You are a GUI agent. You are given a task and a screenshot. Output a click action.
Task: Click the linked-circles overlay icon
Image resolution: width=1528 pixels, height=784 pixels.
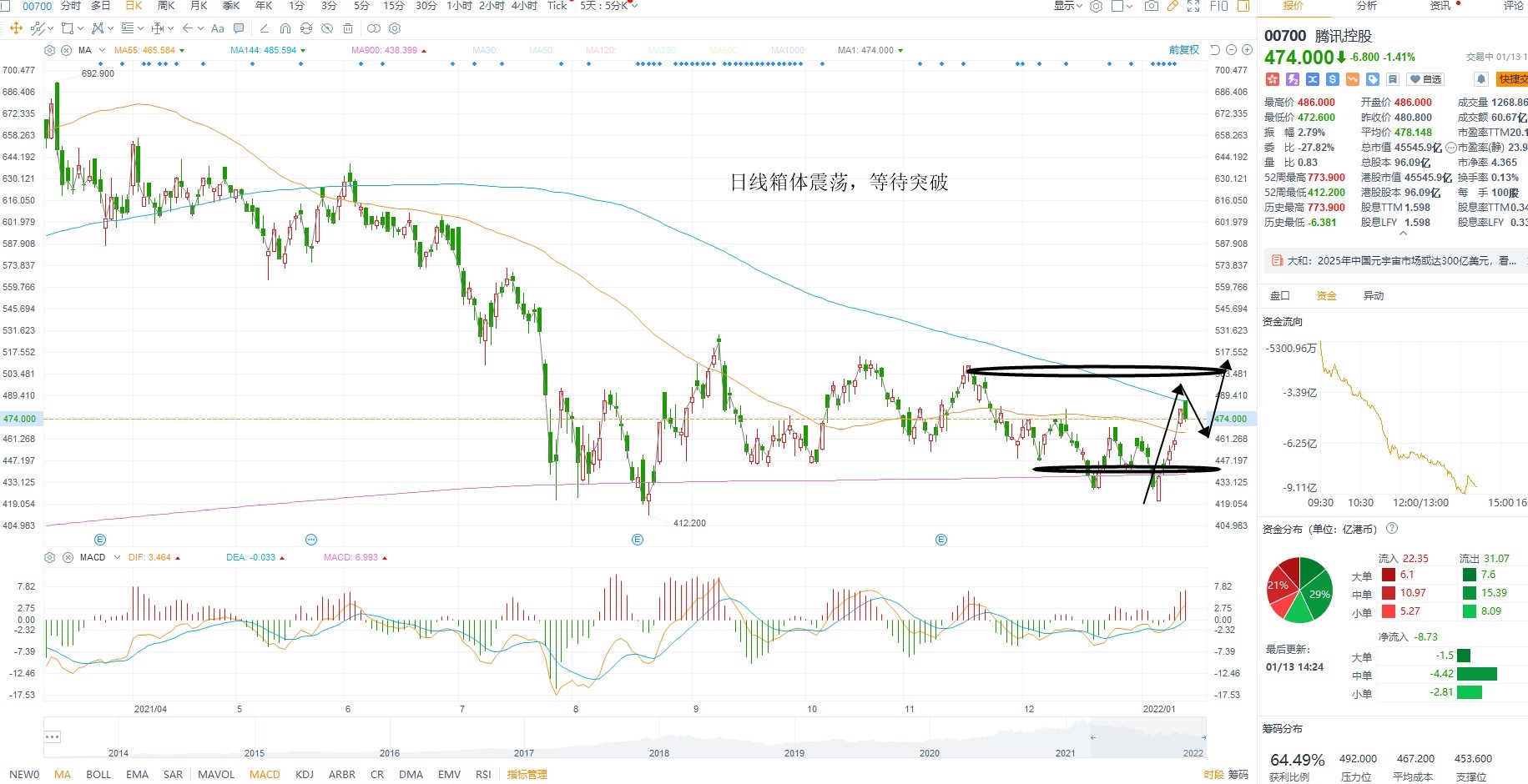(373, 28)
